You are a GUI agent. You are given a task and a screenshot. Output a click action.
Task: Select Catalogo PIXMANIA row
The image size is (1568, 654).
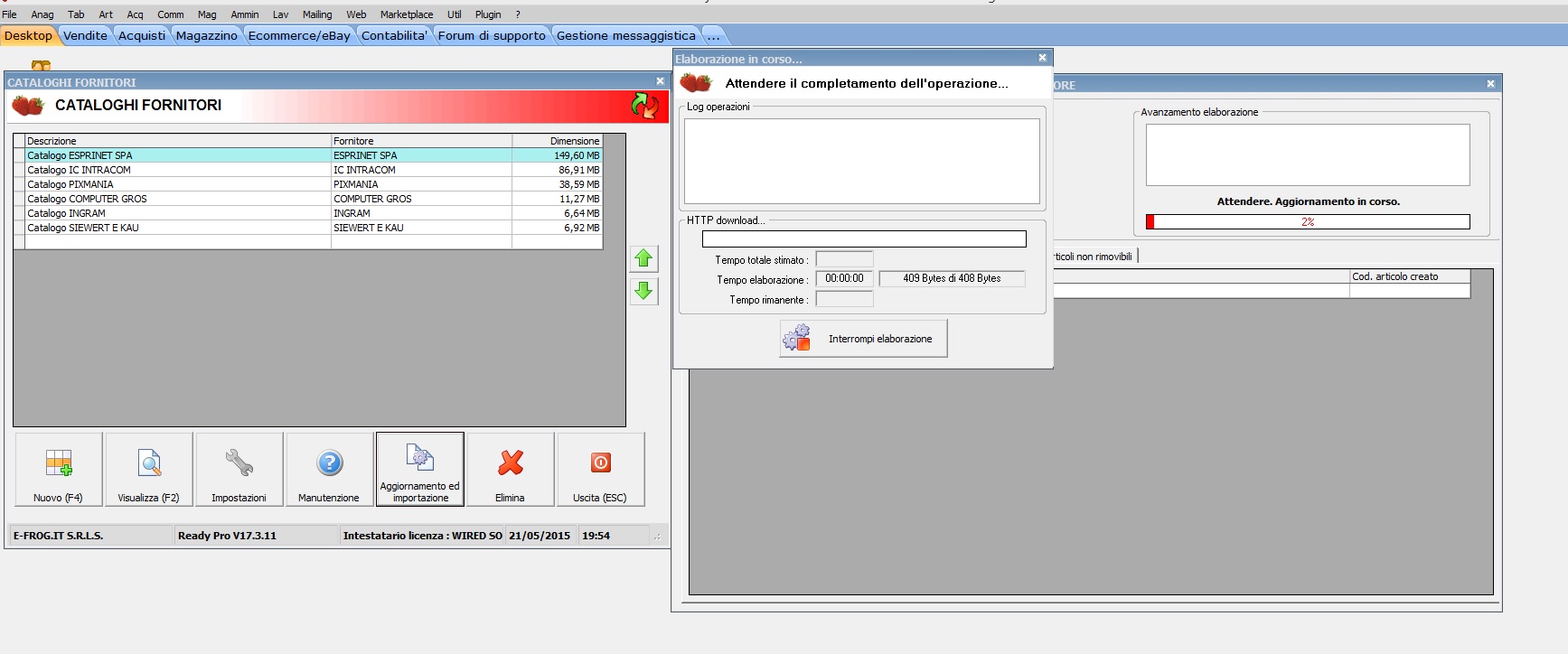tap(308, 184)
